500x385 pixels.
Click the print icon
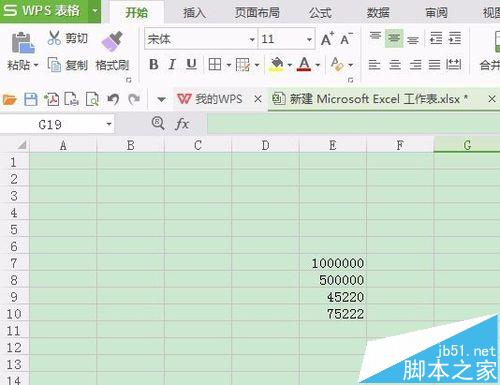(x=71, y=99)
